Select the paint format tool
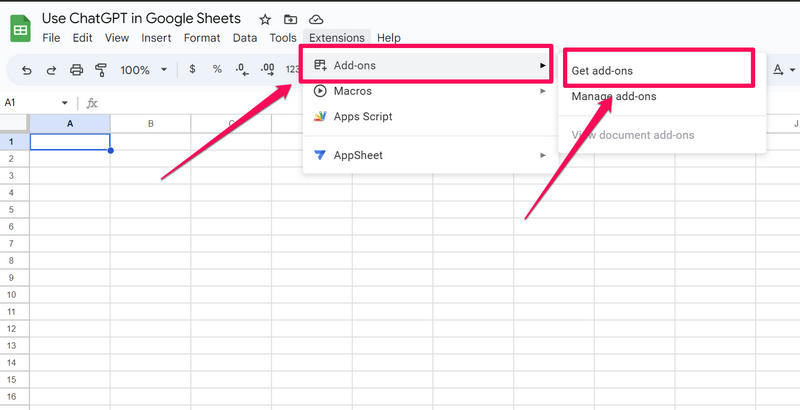The image size is (800, 410). (101, 70)
